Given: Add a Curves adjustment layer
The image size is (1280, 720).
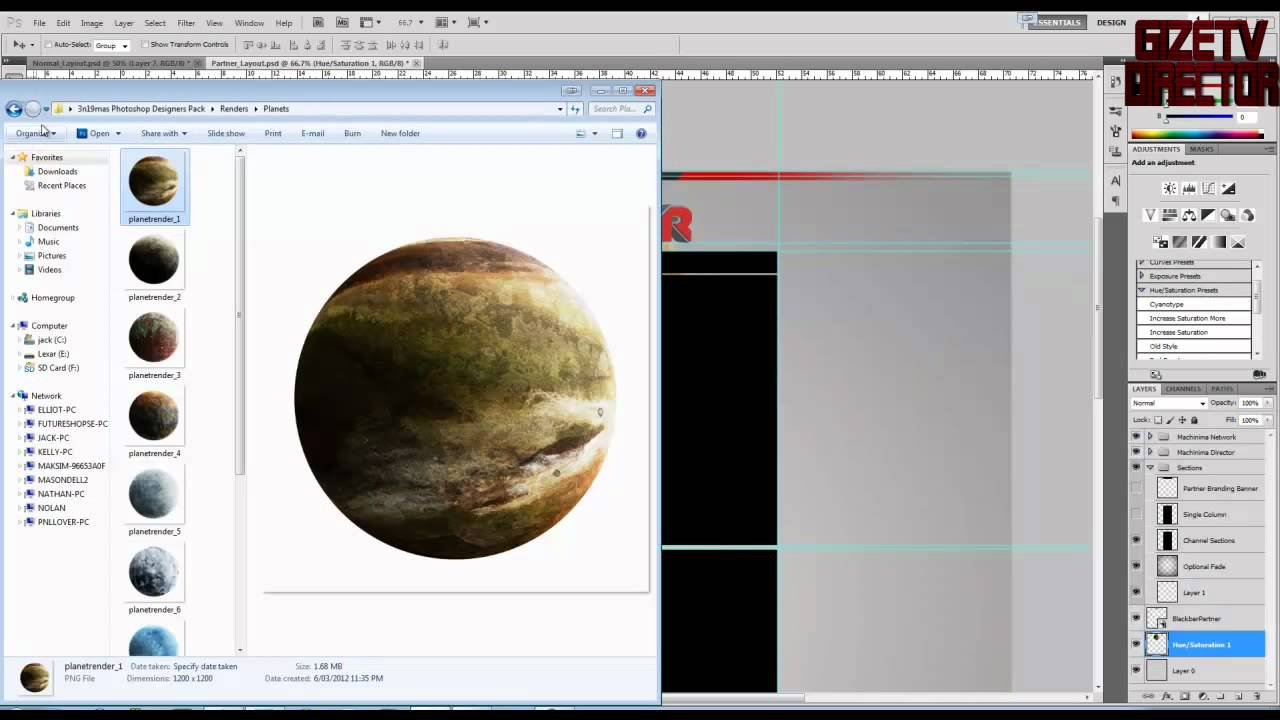Looking at the screenshot, I should (x=1209, y=189).
